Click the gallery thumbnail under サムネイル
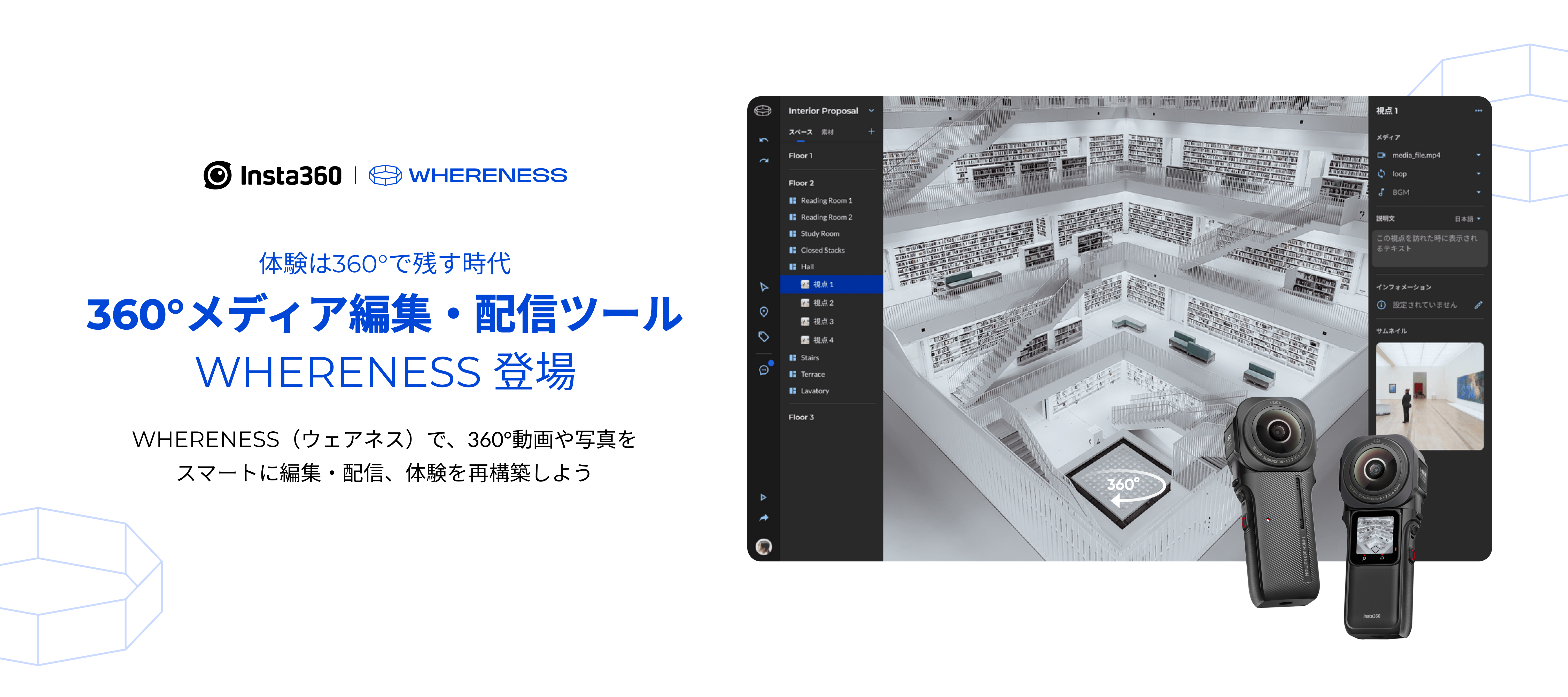This screenshot has width=1568, height=697. click(1429, 397)
